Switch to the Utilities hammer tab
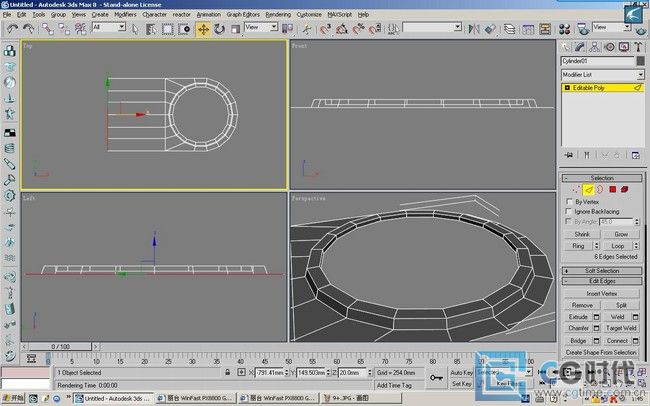Screen dimensions: 650x406 (x=638, y=47)
